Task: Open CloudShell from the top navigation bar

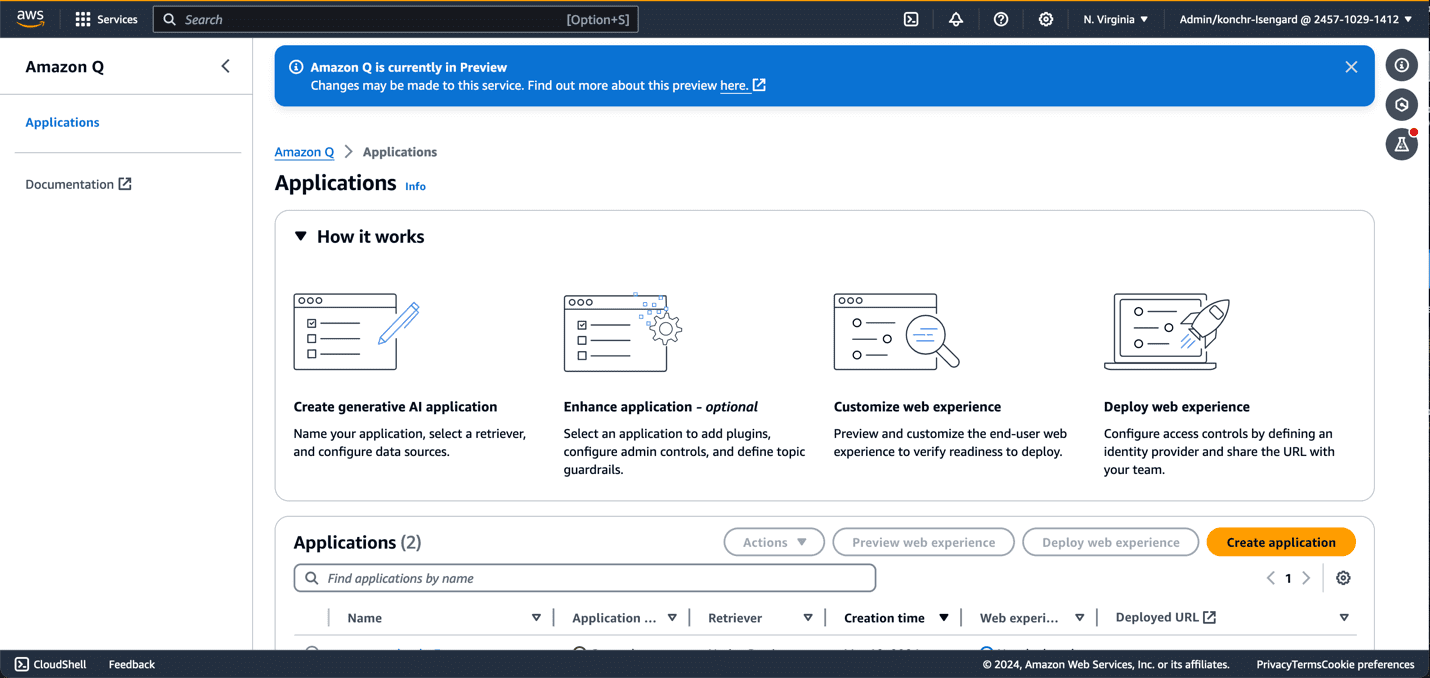Action: pyautogui.click(x=911, y=19)
